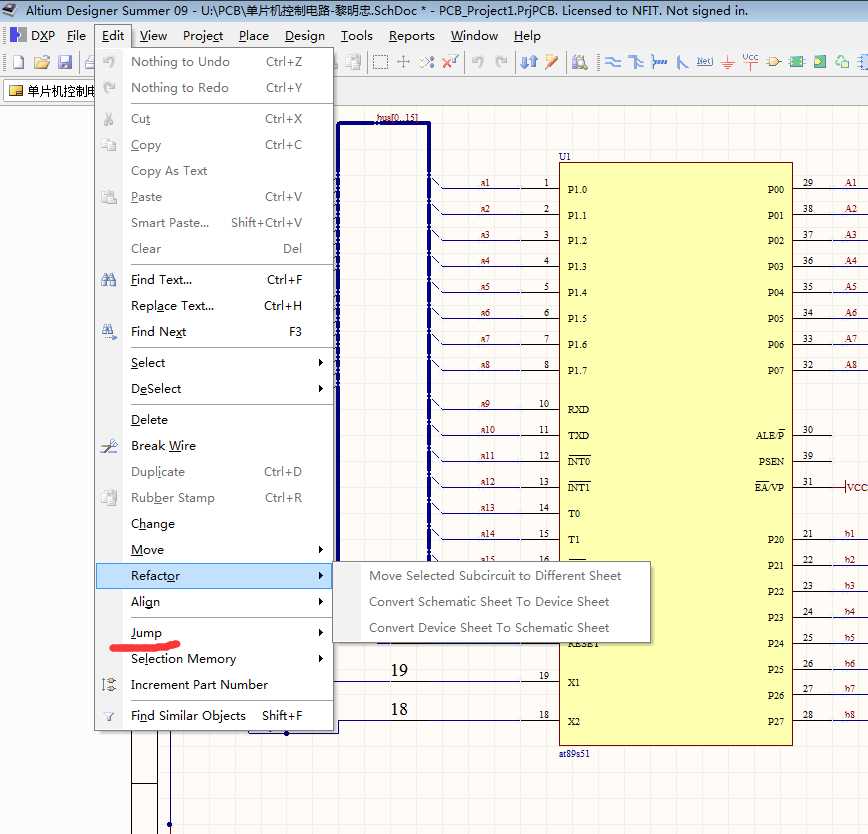Click the undo arrow in the toolbar
The height and width of the screenshot is (834, 868).
tap(477, 62)
